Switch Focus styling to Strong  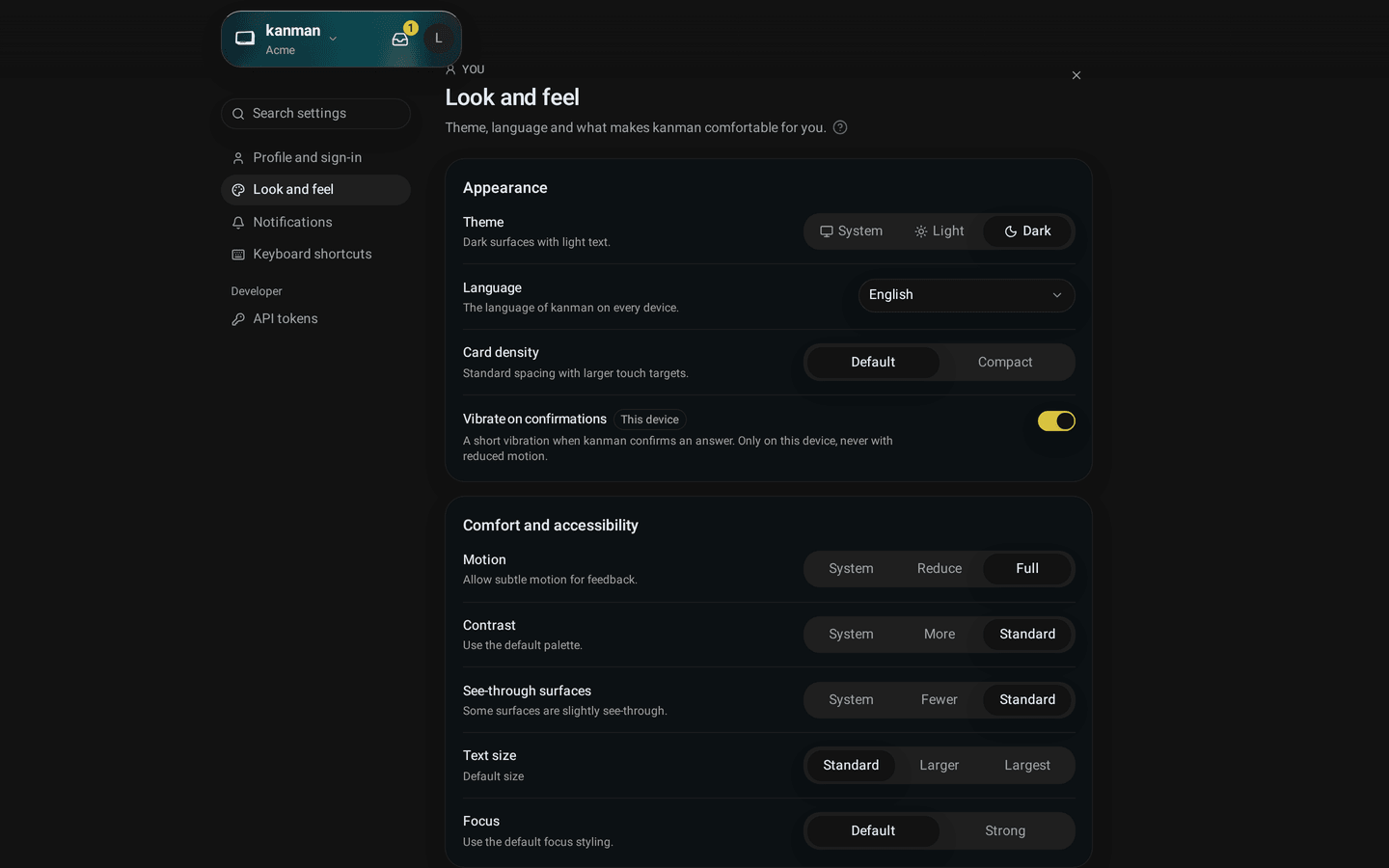pos(1005,831)
